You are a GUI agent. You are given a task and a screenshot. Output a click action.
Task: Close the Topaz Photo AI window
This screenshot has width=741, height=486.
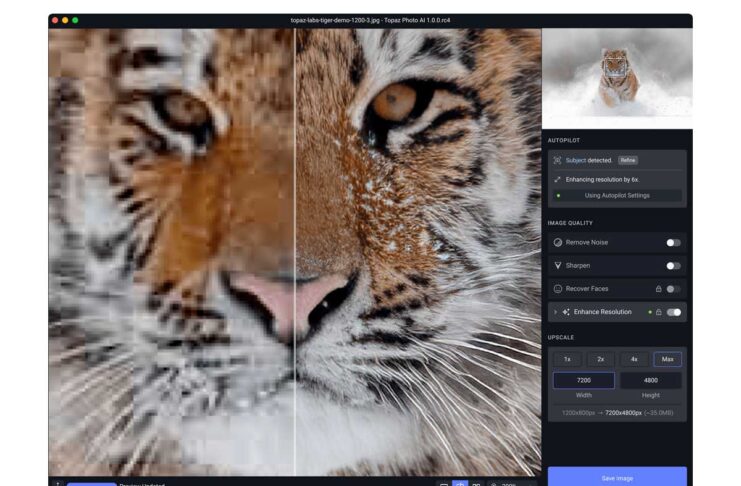tap(55, 20)
